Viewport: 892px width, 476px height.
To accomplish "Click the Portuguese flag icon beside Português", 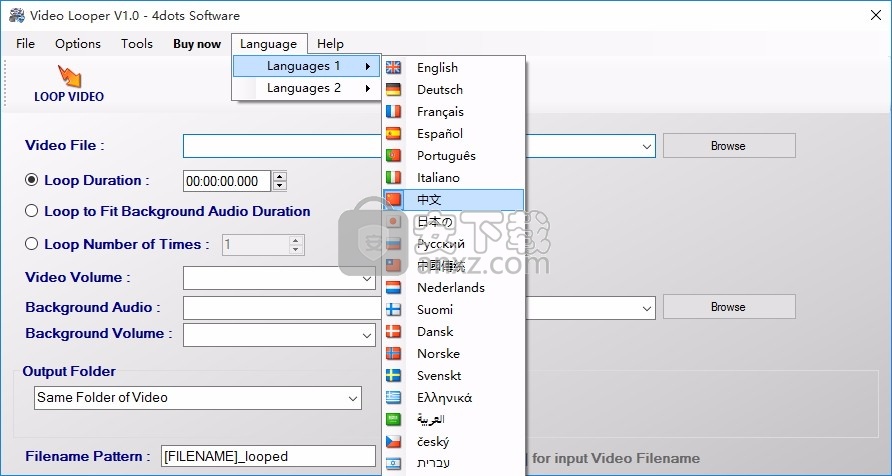I will [393, 155].
